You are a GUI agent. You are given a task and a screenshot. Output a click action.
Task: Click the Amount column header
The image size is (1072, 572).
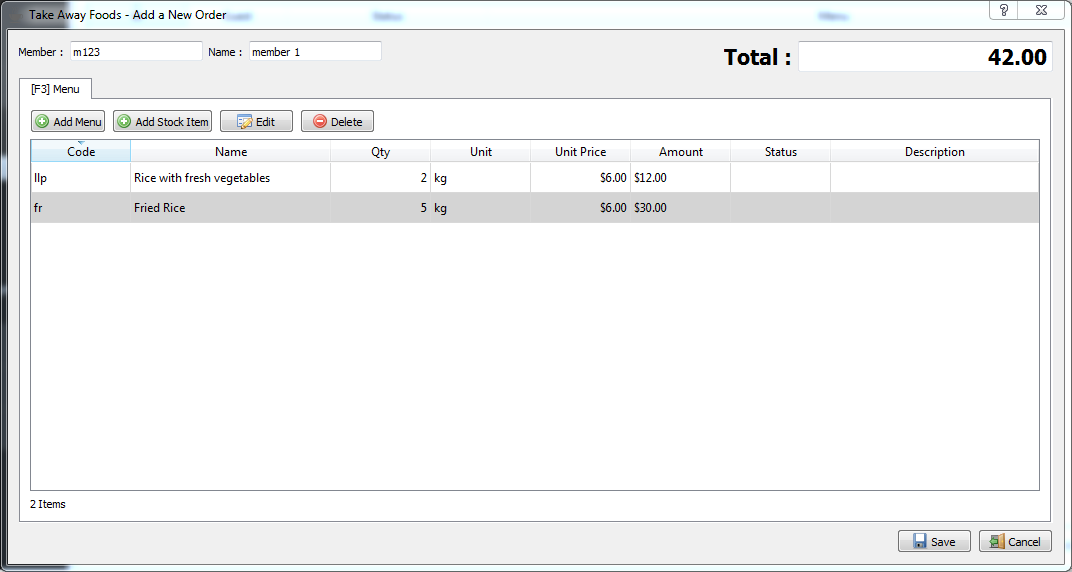point(680,152)
